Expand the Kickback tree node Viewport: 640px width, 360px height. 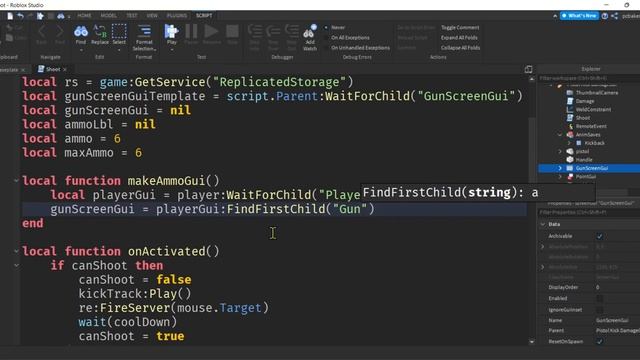[569, 143]
